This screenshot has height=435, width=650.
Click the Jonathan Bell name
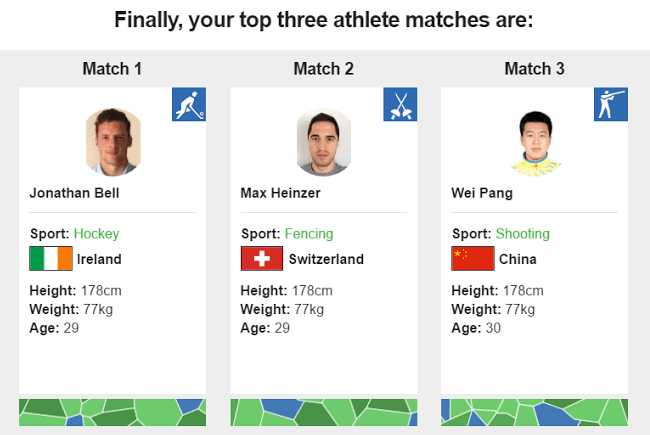pyautogui.click(x=74, y=193)
